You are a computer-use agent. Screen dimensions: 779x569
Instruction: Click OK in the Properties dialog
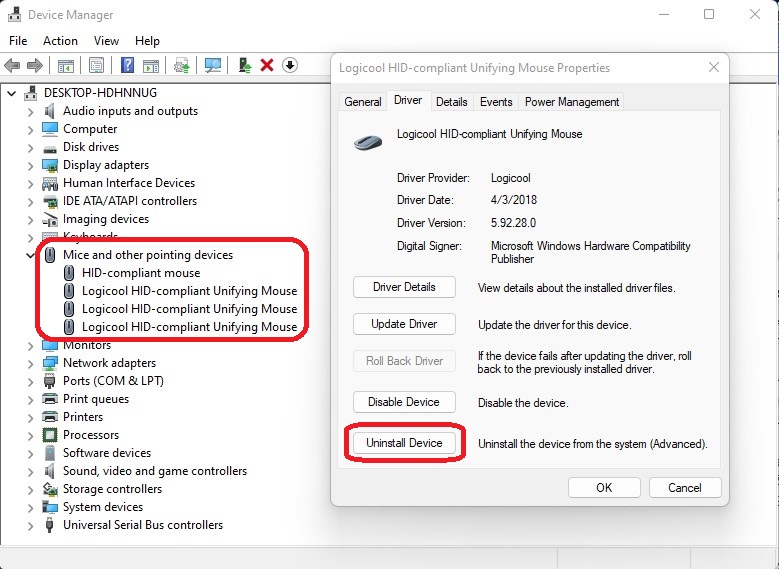pyautogui.click(x=604, y=488)
